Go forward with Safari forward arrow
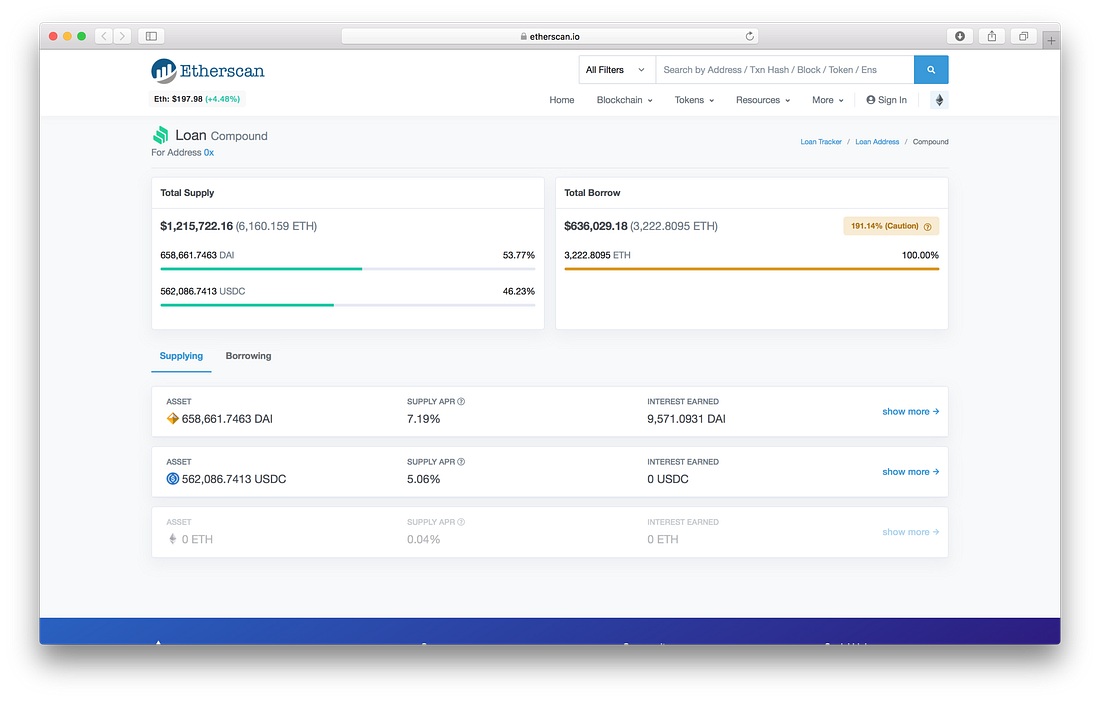Viewport: 1100px width, 701px height. [x=122, y=36]
